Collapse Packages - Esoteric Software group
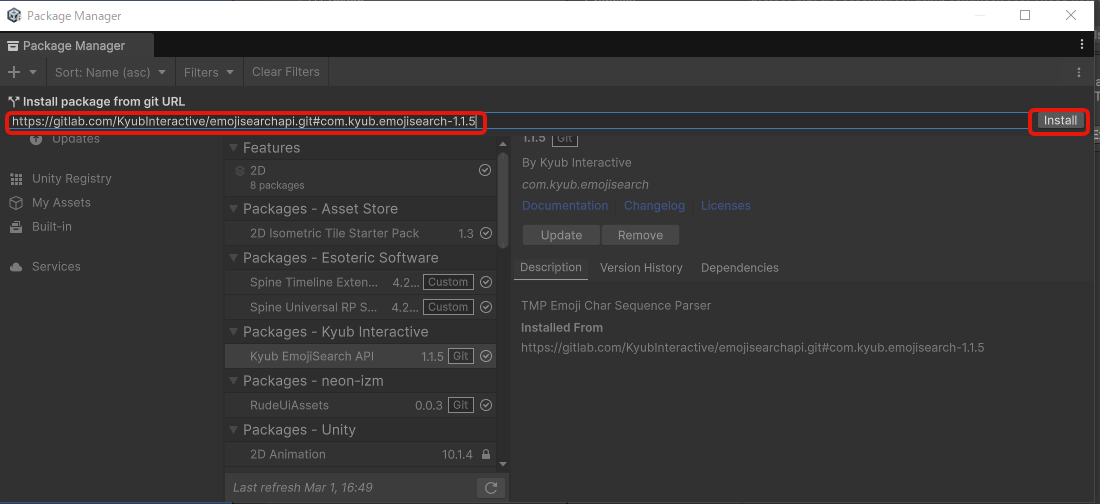 pos(234,258)
